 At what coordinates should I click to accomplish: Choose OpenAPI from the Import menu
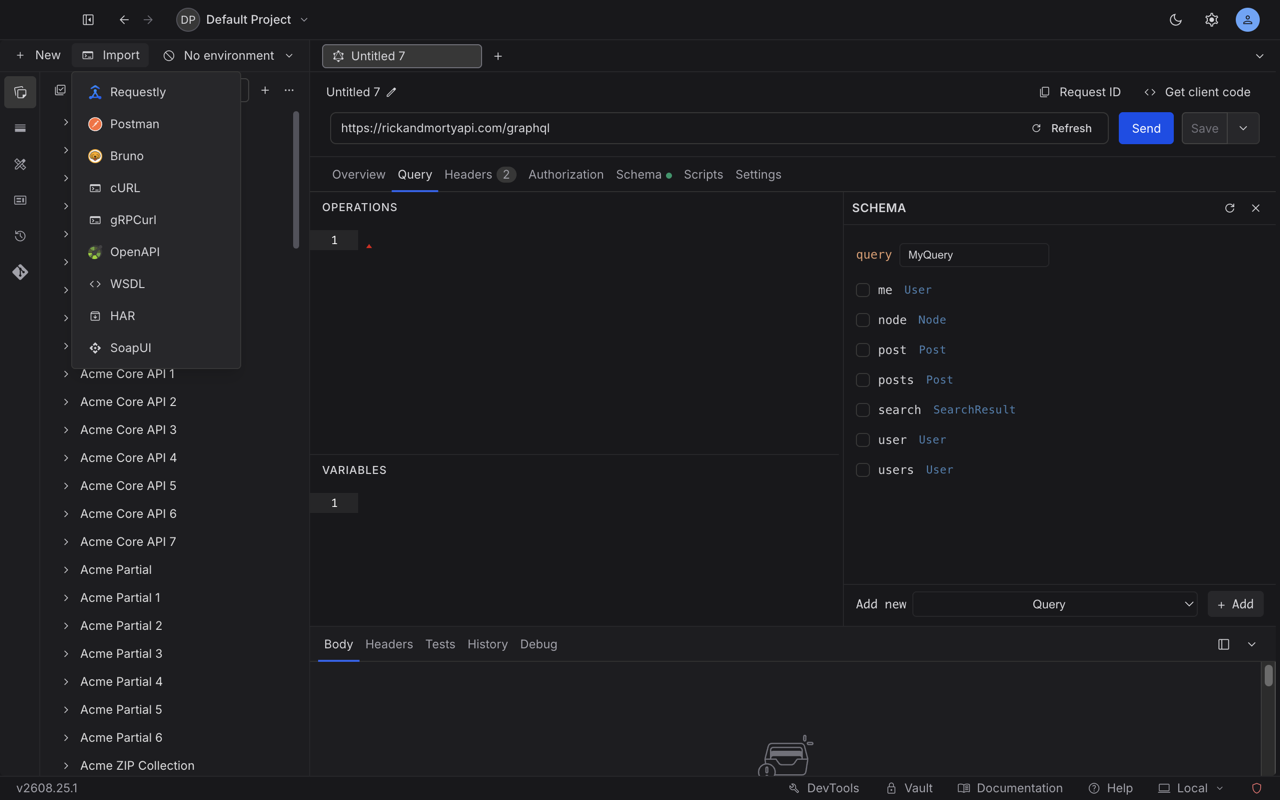(x=156, y=252)
